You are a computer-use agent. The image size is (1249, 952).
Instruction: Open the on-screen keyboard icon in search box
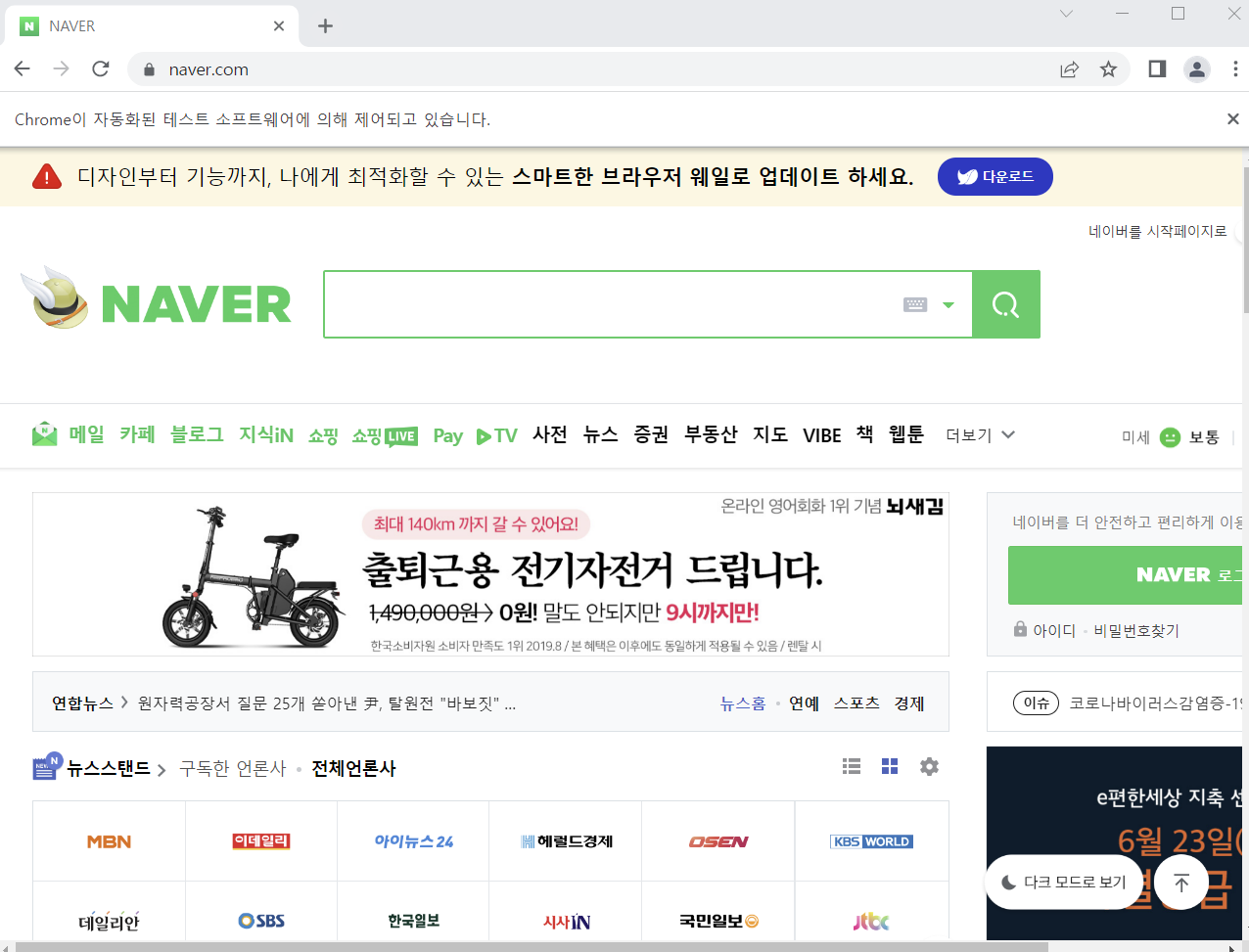(915, 305)
